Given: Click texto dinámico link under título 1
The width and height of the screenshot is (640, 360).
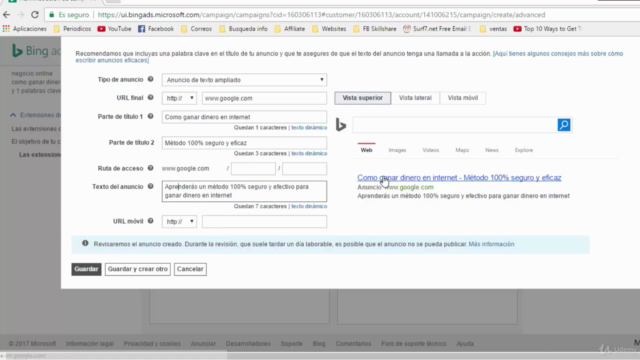Looking at the screenshot, I should (x=309, y=128).
